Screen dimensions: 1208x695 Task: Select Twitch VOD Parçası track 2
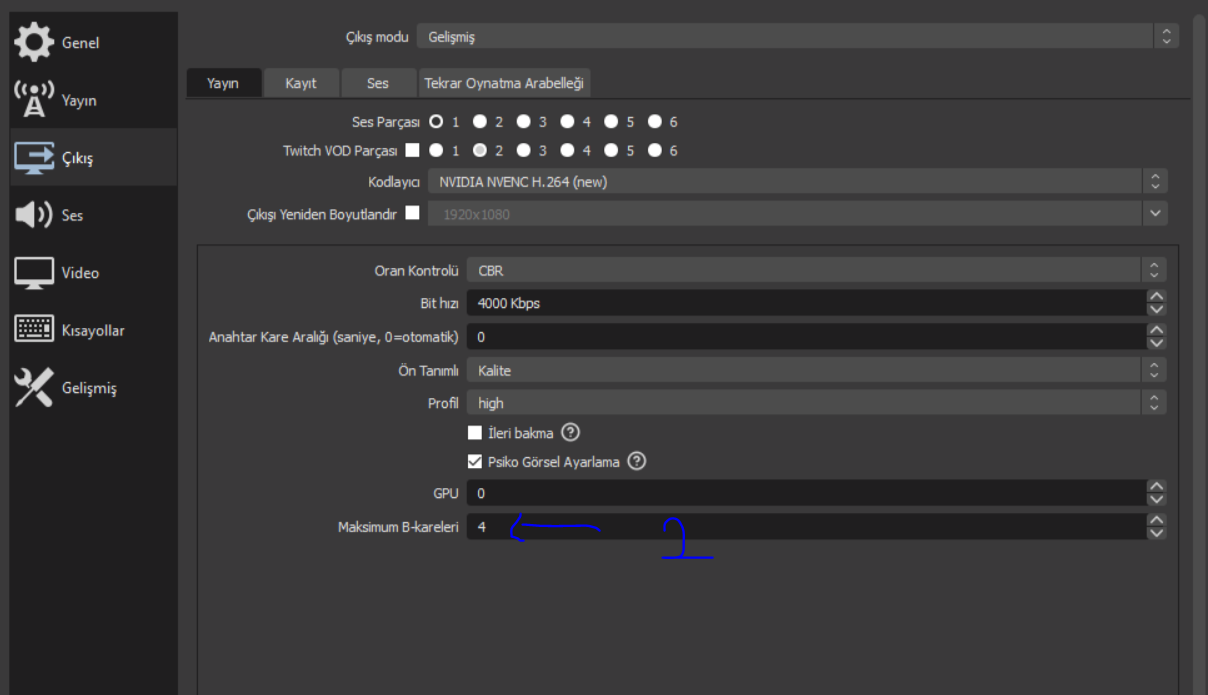coord(480,151)
